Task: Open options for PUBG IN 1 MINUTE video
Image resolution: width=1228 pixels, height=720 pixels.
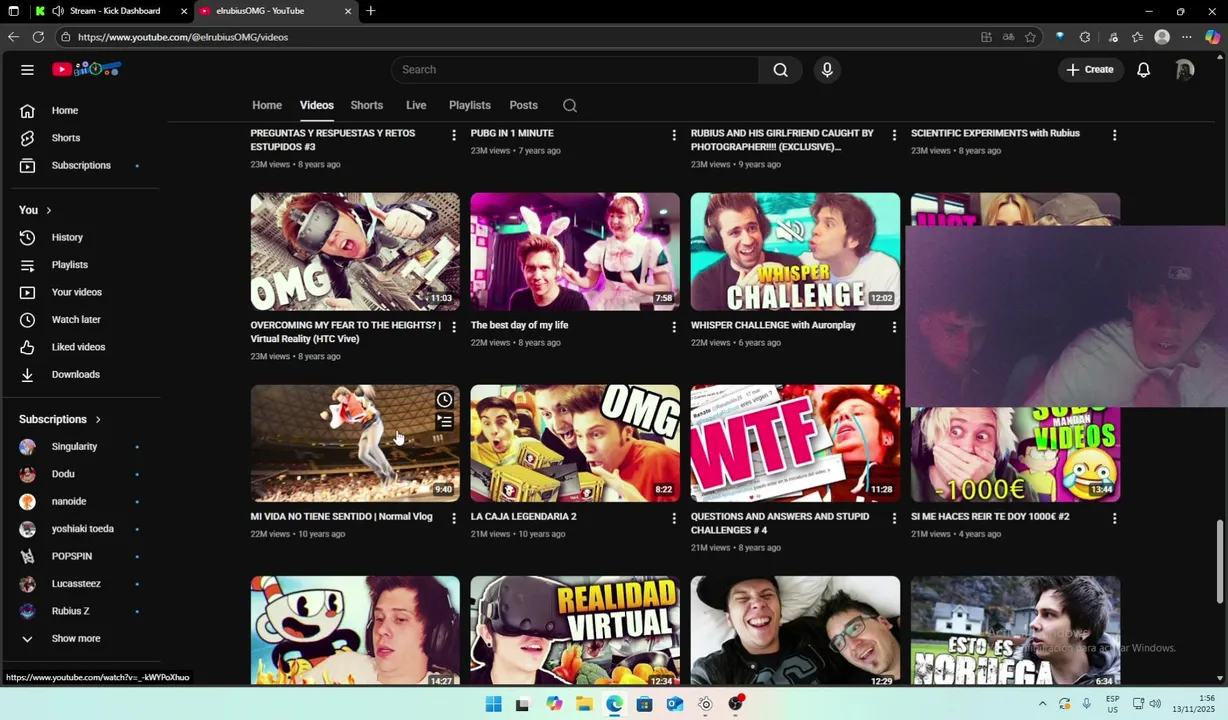Action: coord(674,135)
